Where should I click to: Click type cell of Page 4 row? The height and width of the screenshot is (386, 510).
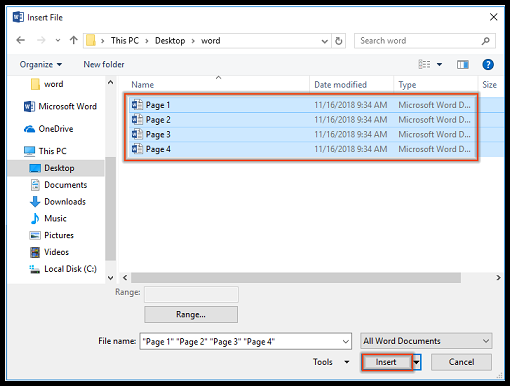[x=434, y=149]
